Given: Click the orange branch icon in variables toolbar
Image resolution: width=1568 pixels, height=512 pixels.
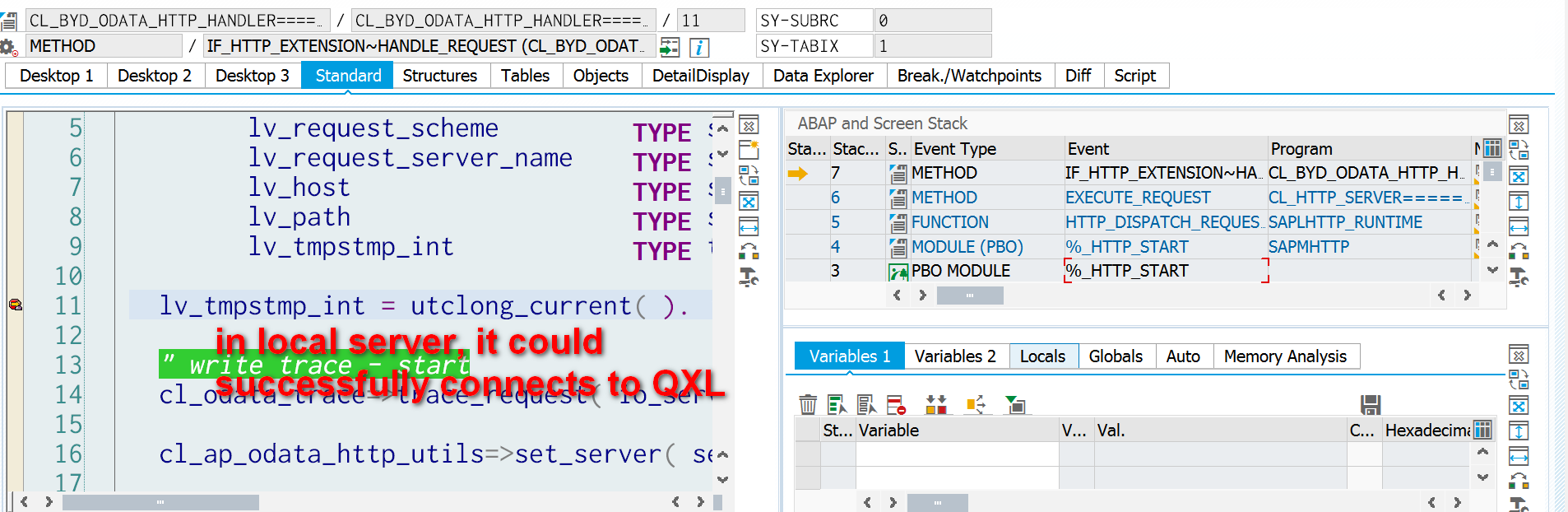Looking at the screenshot, I should (x=976, y=404).
